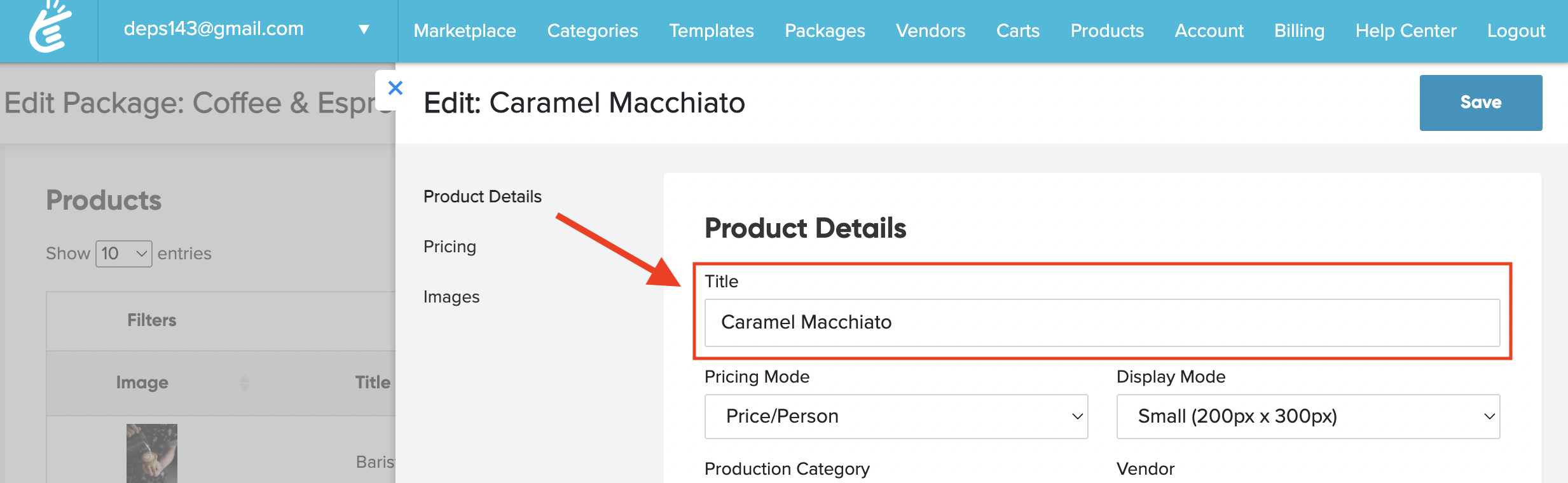Open the account email dropdown arrow
The image size is (1568, 483).
coord(364,29)
